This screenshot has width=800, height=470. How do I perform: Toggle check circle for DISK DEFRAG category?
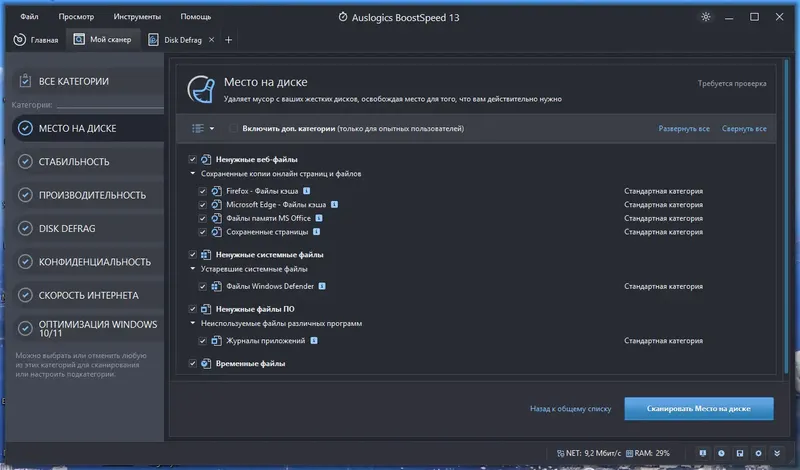click(x=25, y=228)
